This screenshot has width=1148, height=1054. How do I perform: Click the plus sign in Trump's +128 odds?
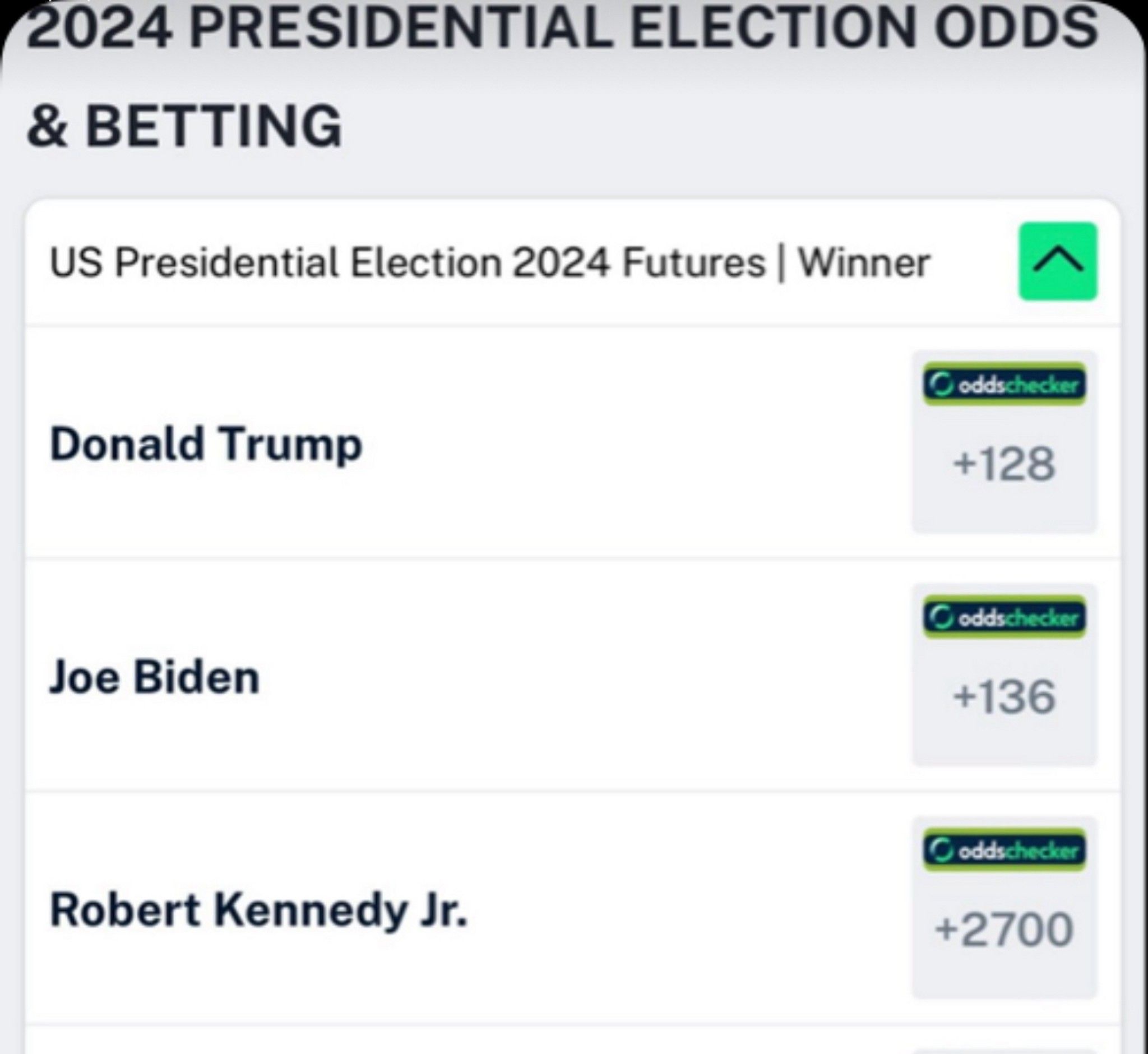pos(962,463)
